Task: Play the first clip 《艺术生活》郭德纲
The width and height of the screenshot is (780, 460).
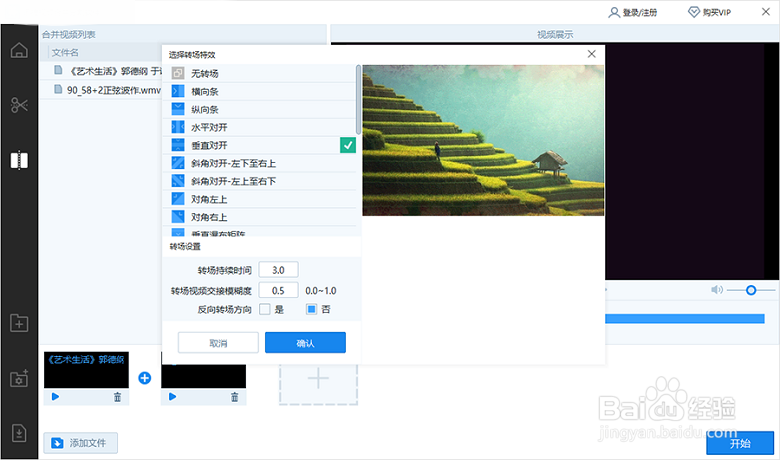Action: [55, 396]
